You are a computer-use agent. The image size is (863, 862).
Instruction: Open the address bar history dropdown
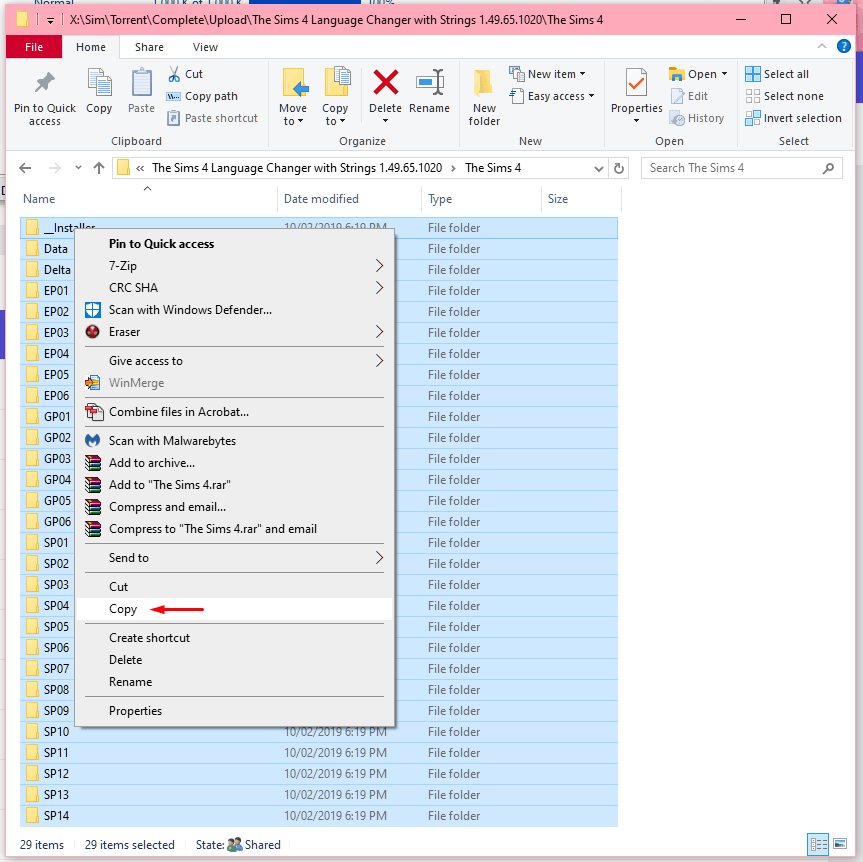pyautogui.click(x=598, y=168)
